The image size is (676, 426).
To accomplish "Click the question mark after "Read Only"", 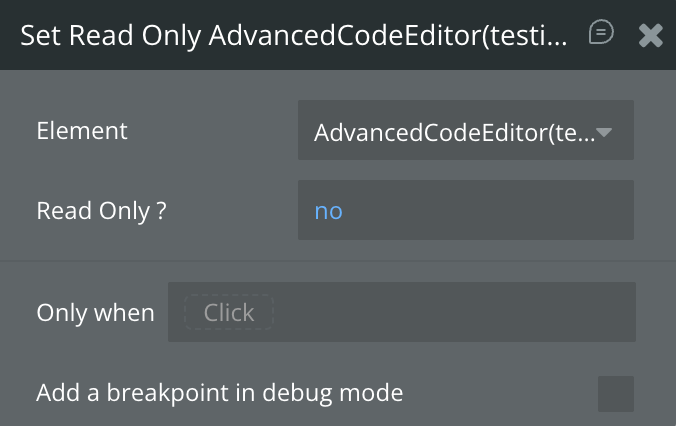I will (160, 211).
